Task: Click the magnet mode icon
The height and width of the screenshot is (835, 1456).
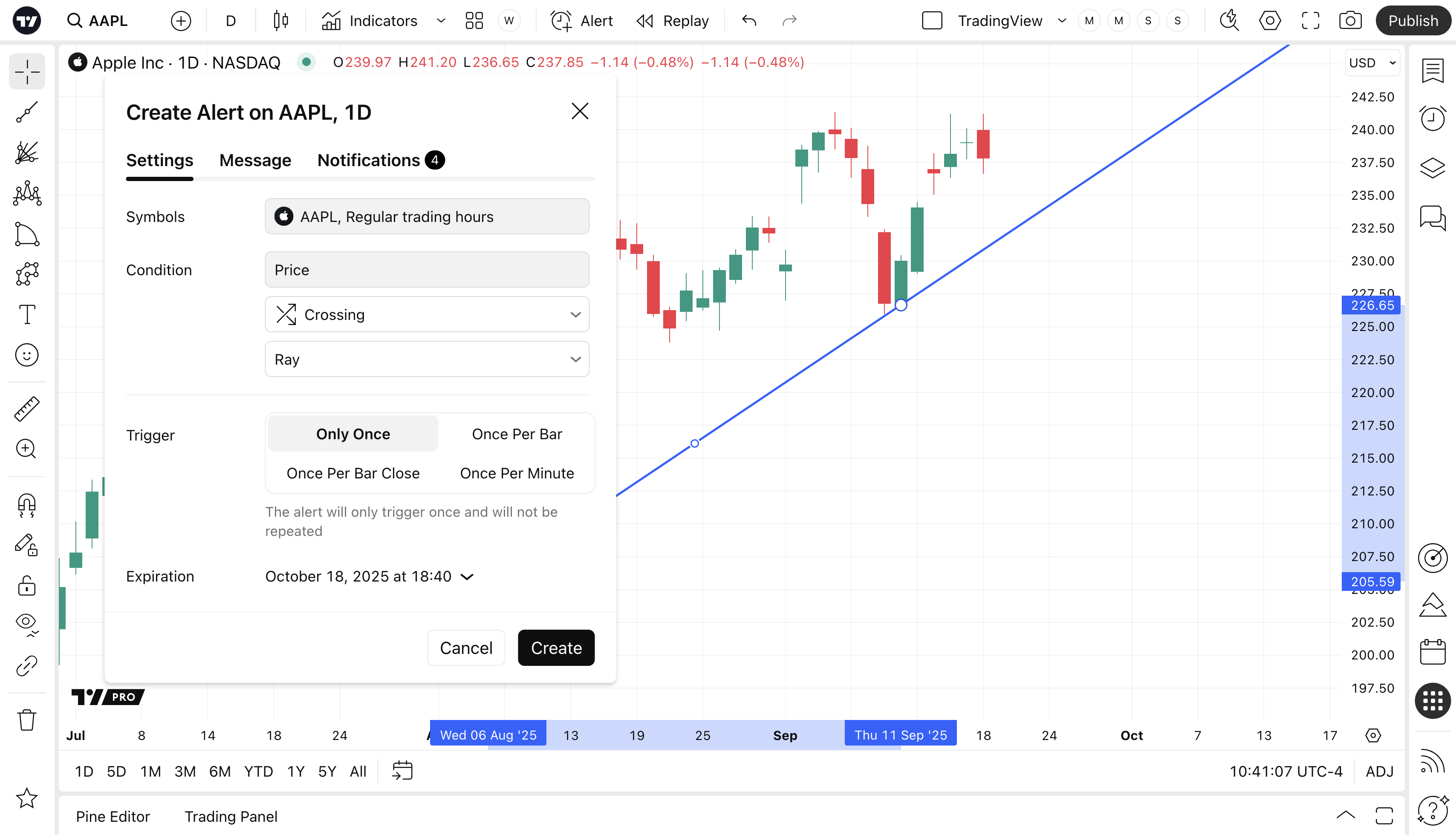Action: tap(26, 505)
